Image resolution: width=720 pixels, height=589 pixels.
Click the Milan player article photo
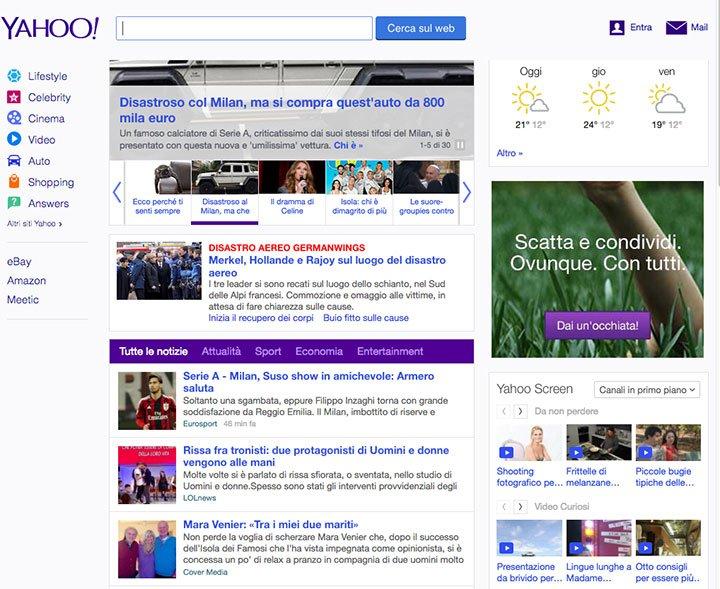(147, 401)
